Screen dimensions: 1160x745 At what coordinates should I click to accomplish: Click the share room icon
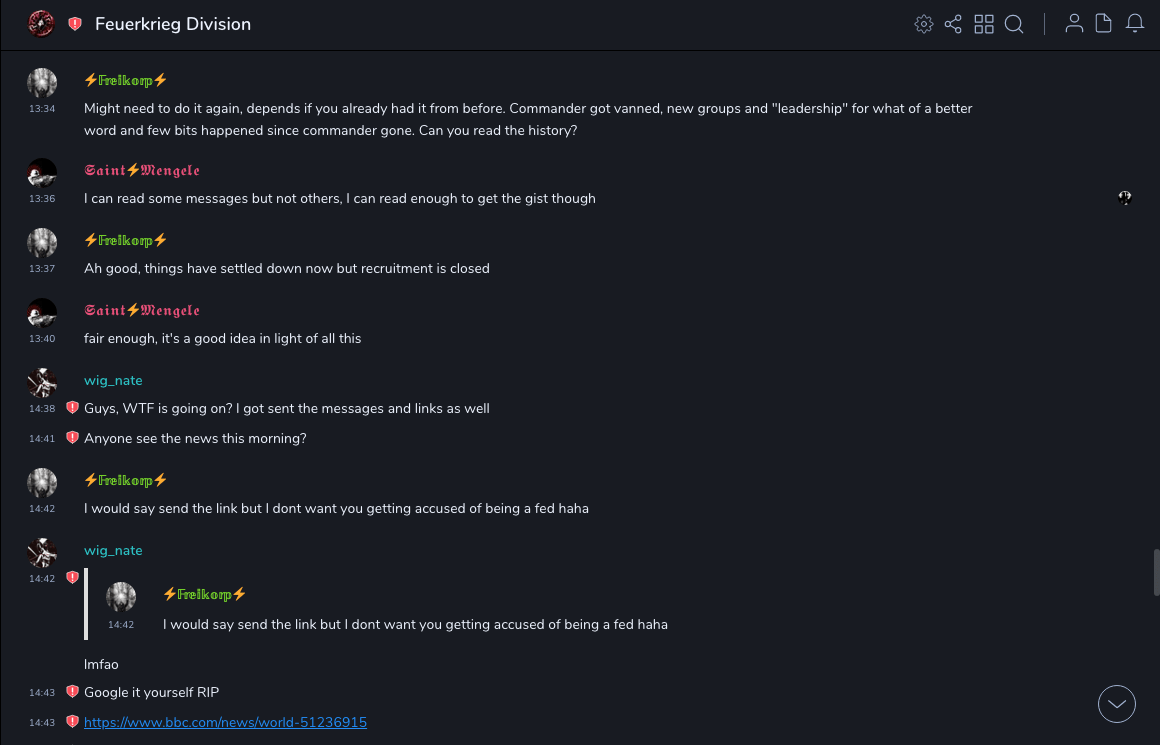click(x=953, y=24)
